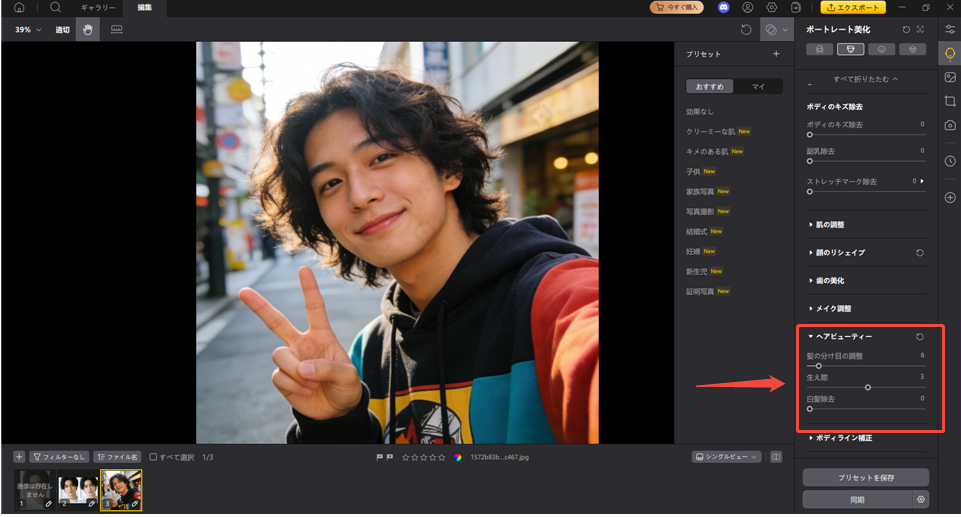Select the マイ presets tab
The width and height of the screenshot is (961, 517).
click(758, 86)
